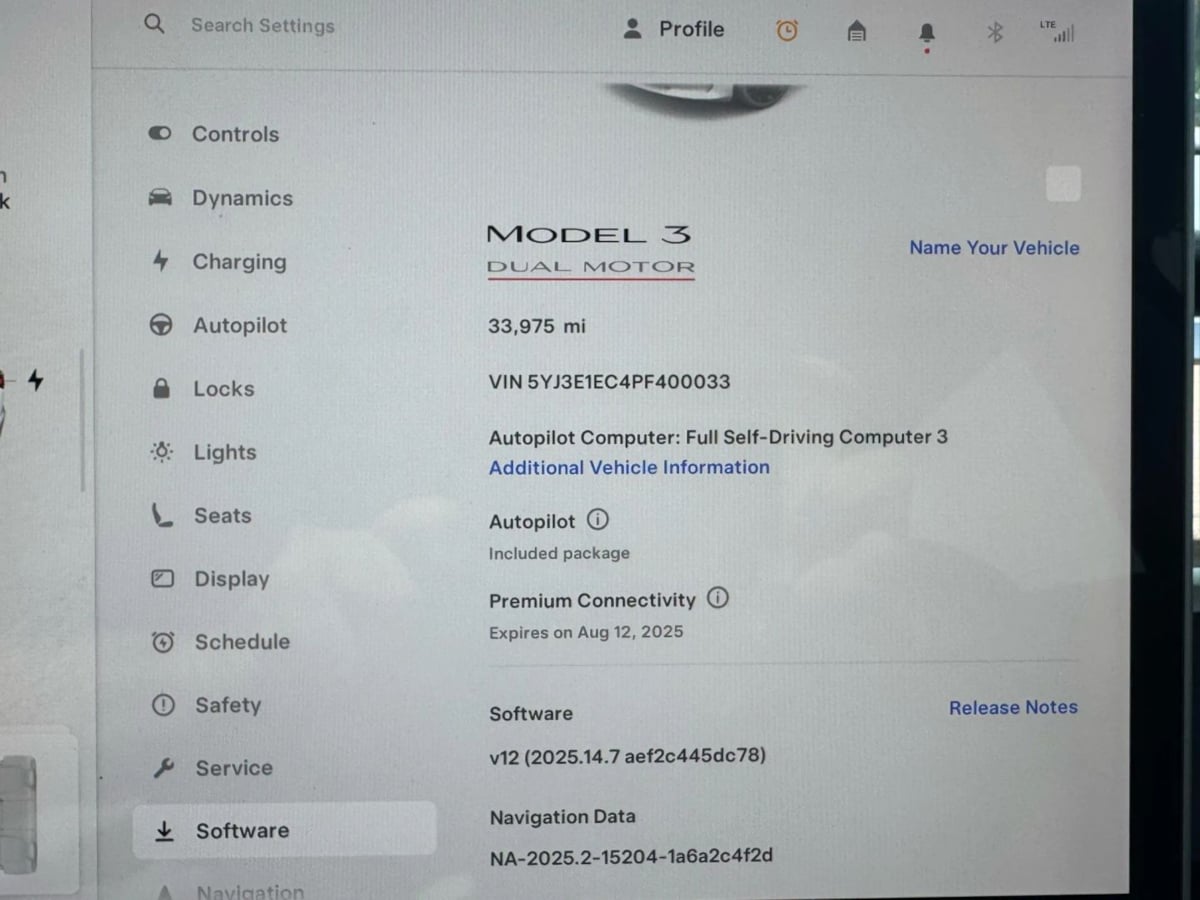Select Controls in settings sidebar
The height and width of the screenshot is (900, 1200).
pyautogui.click(x=235, y=134)
